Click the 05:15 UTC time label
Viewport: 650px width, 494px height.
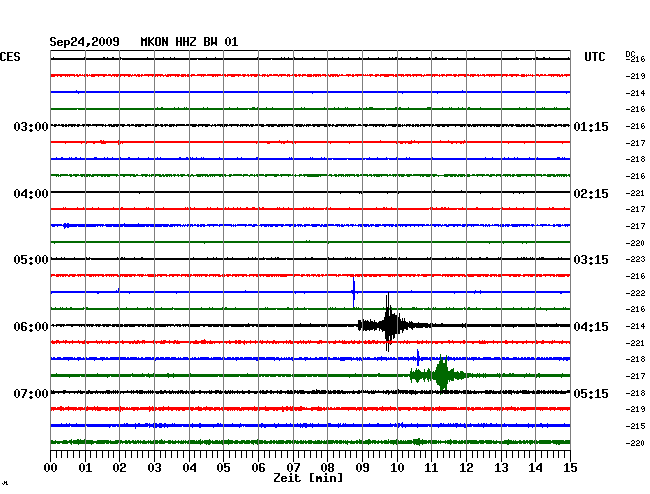pos(591,393)
